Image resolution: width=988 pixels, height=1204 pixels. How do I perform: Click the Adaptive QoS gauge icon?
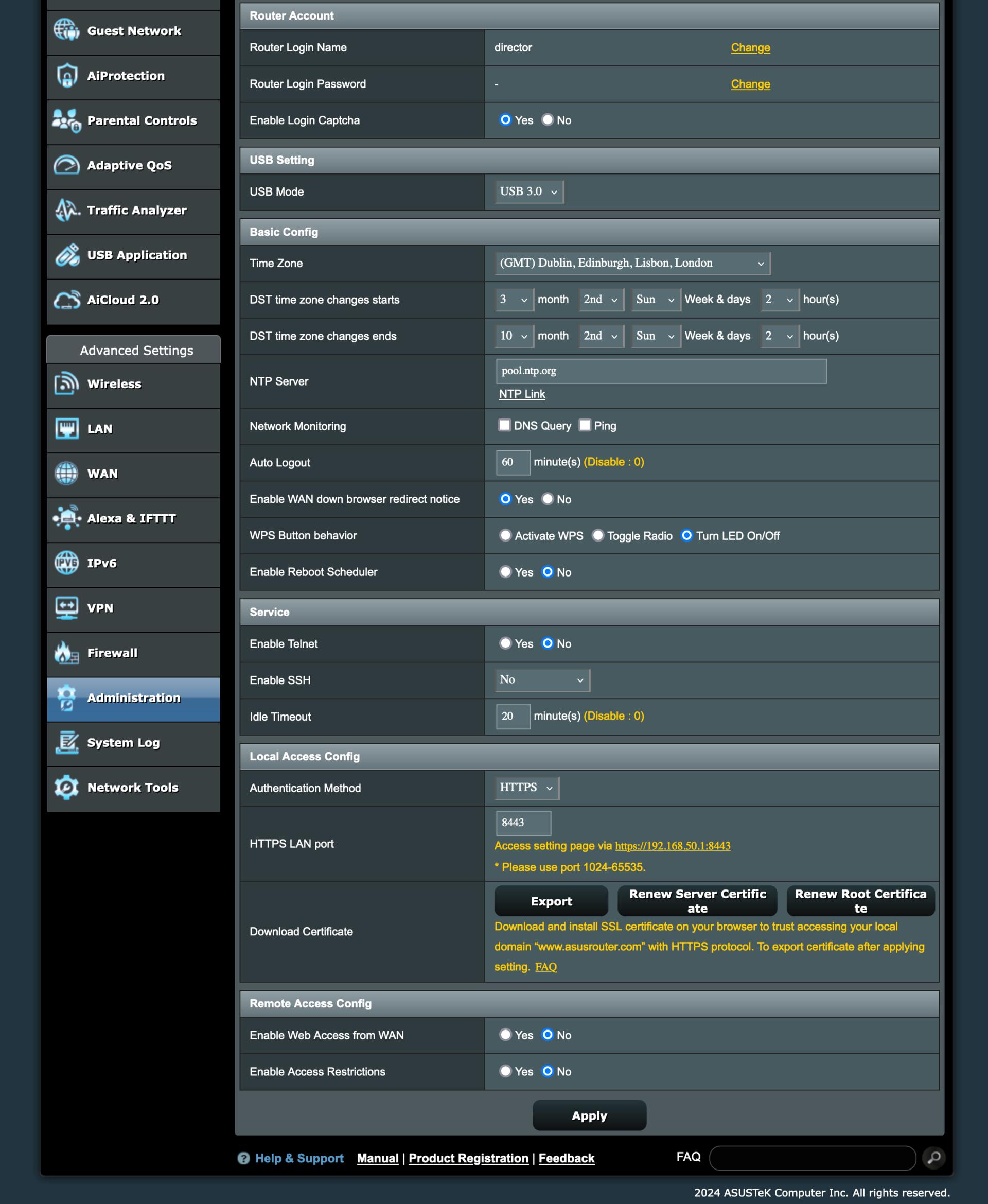(x=66, y=166)
